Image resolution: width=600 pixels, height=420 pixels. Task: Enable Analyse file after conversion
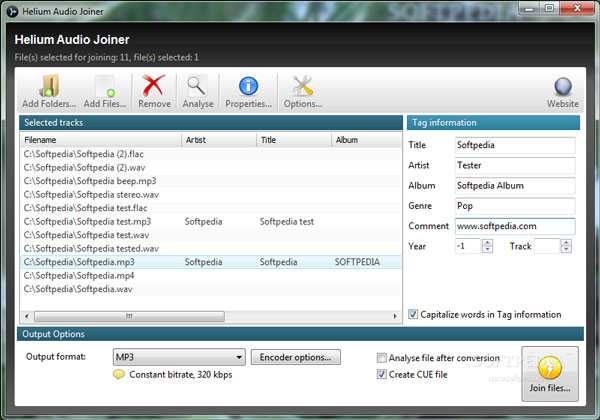pyautogui.click(x=382, y=358)
